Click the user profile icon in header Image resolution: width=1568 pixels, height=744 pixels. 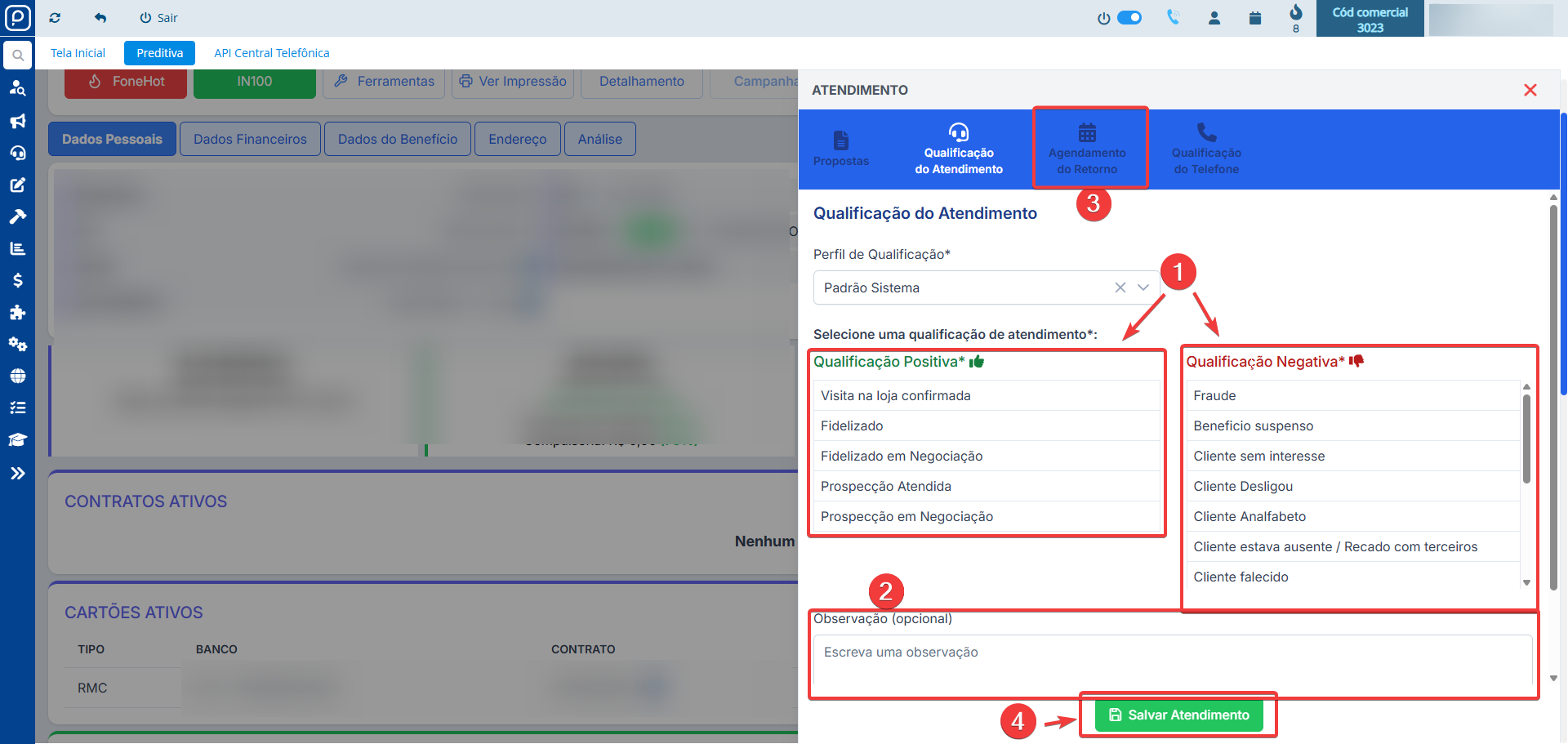[x=1214, y=18]
